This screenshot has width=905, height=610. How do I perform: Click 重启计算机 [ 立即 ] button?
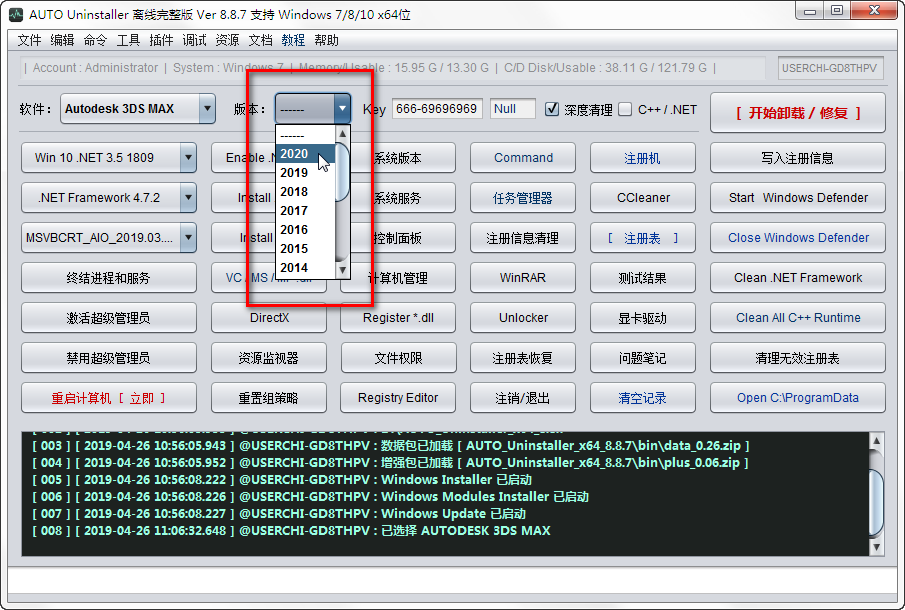point(109,398)
